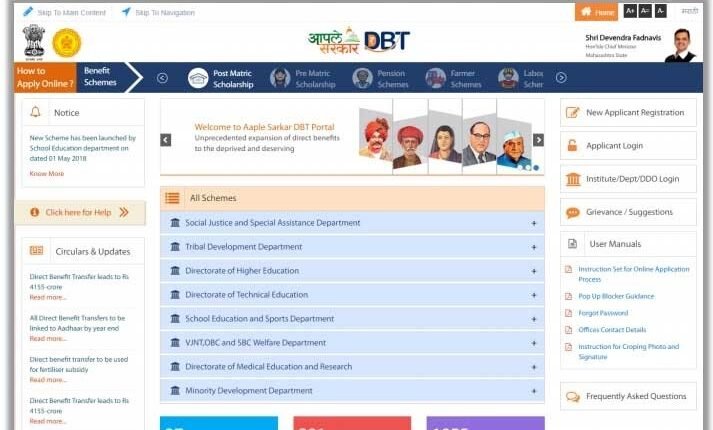Click the Aaple Sarkar DBT logo

click(358, 41)
